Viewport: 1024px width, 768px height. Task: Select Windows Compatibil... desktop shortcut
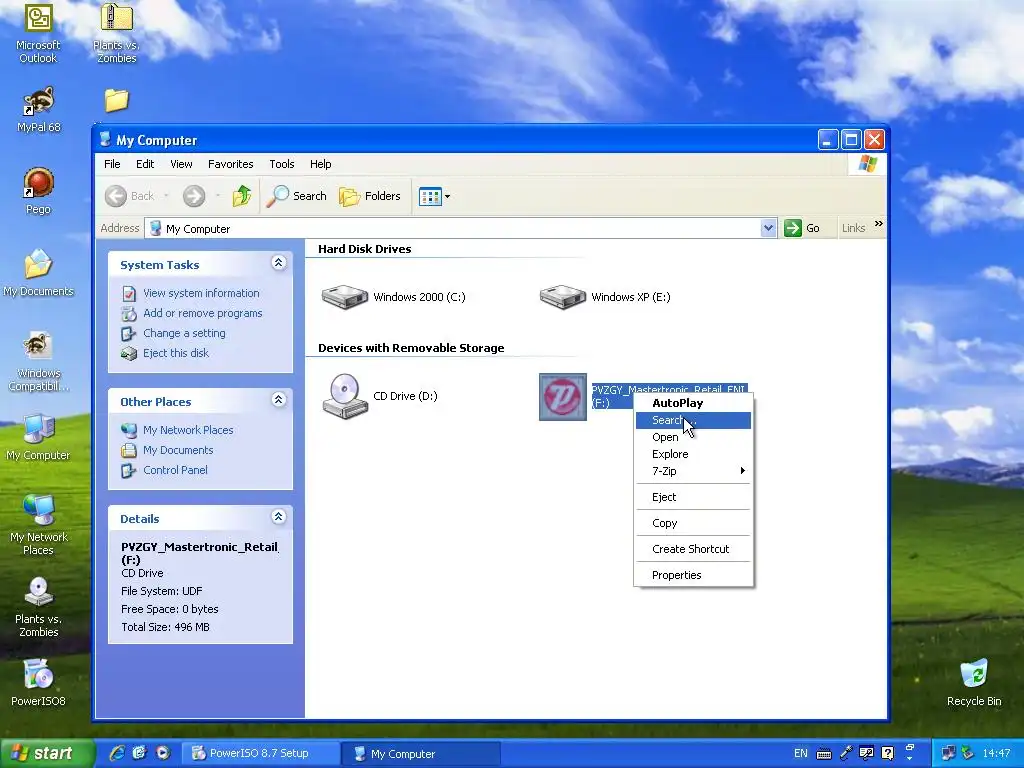pos(38,361)
